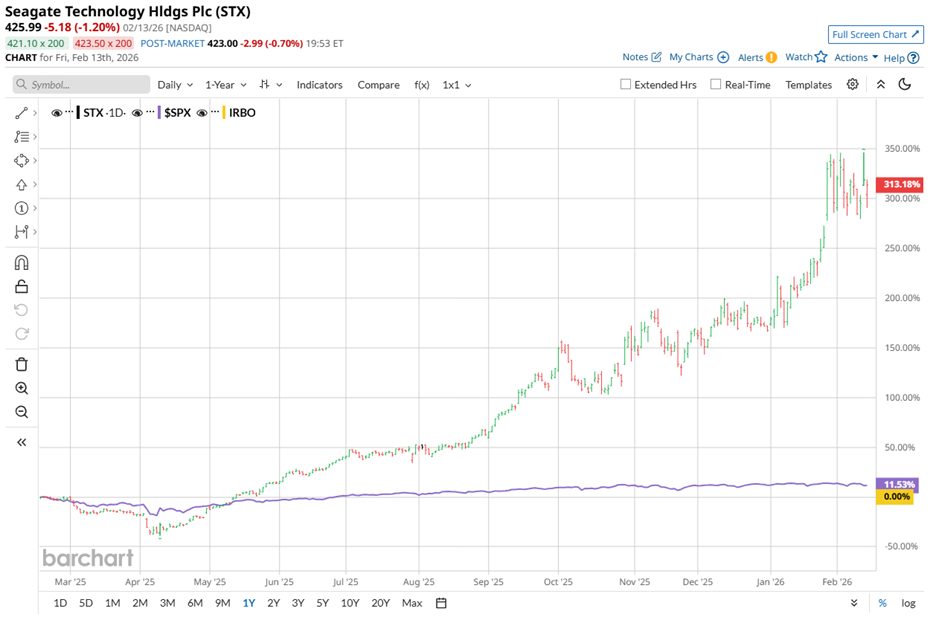This screenshot has width=936, height=620.
Task: Open the calendar icon next to time ranges
Action: point(439,603)
